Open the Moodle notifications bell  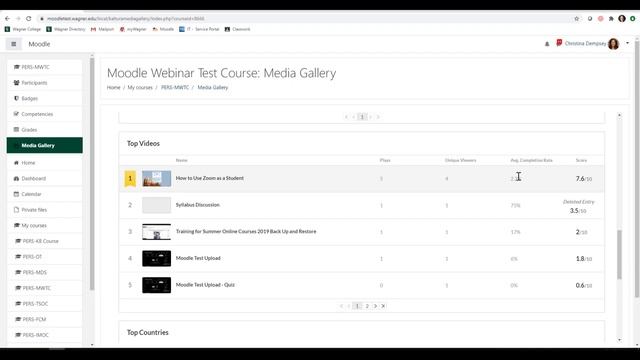547,44
